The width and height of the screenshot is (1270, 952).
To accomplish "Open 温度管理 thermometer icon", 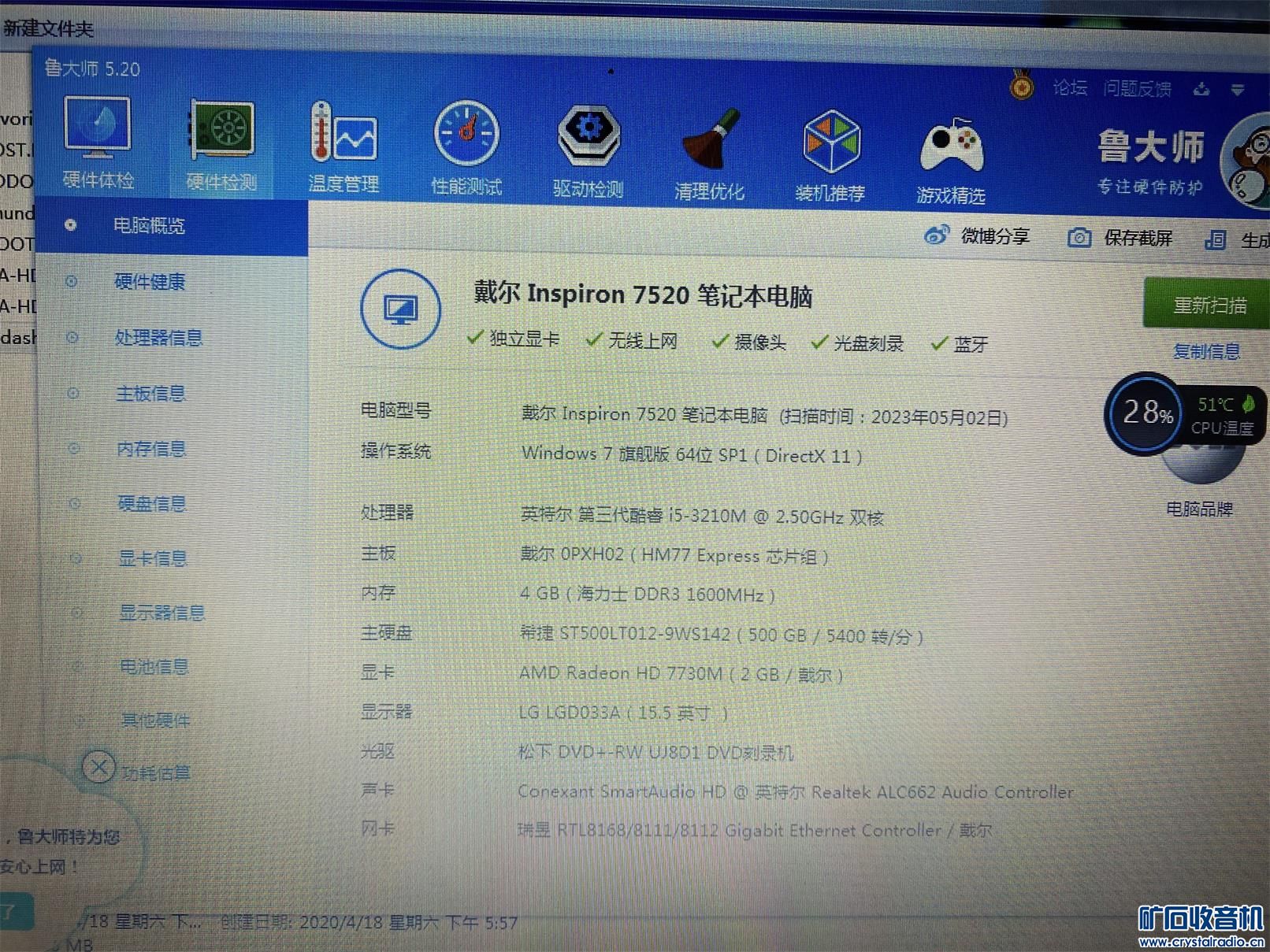I will point(343,132).
